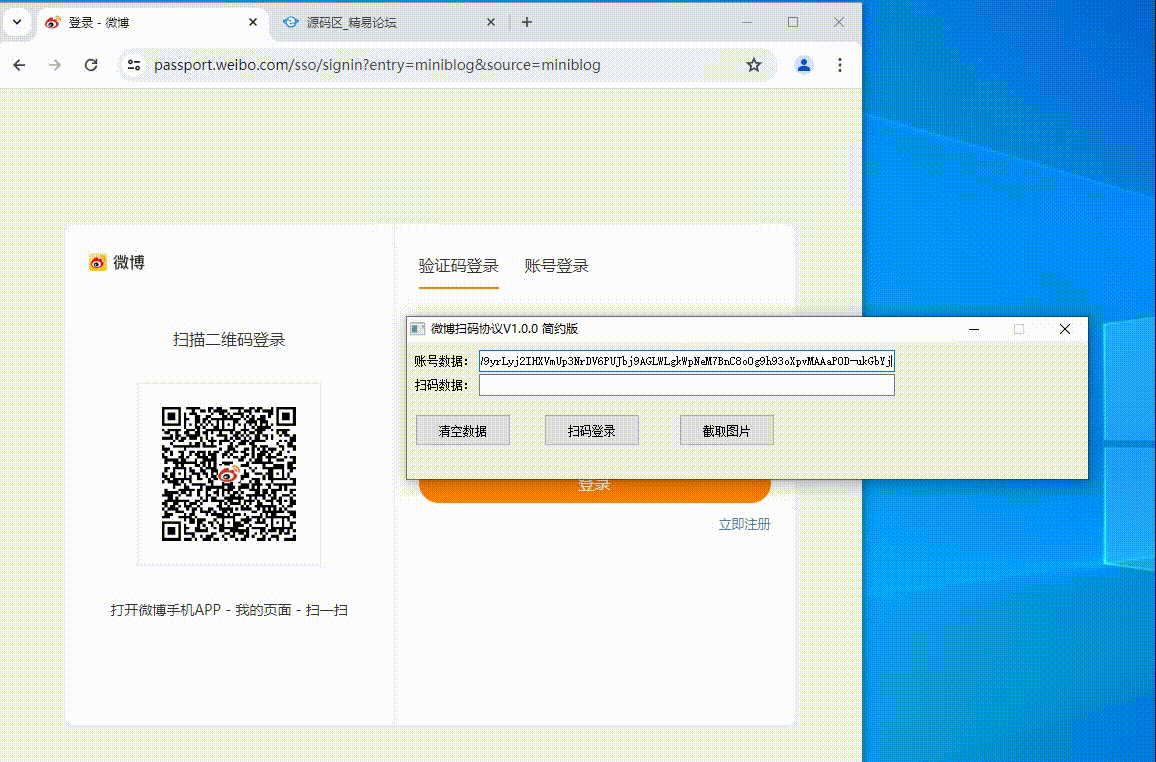
Task: Click the 微博扫码协议 window title icon
Action: pos(417,329)
